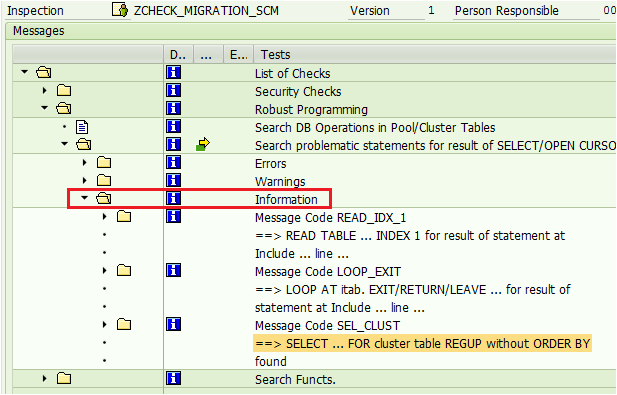Select the 'Information' row text
The height and width of the screenshot is (395, 617).
286,200
